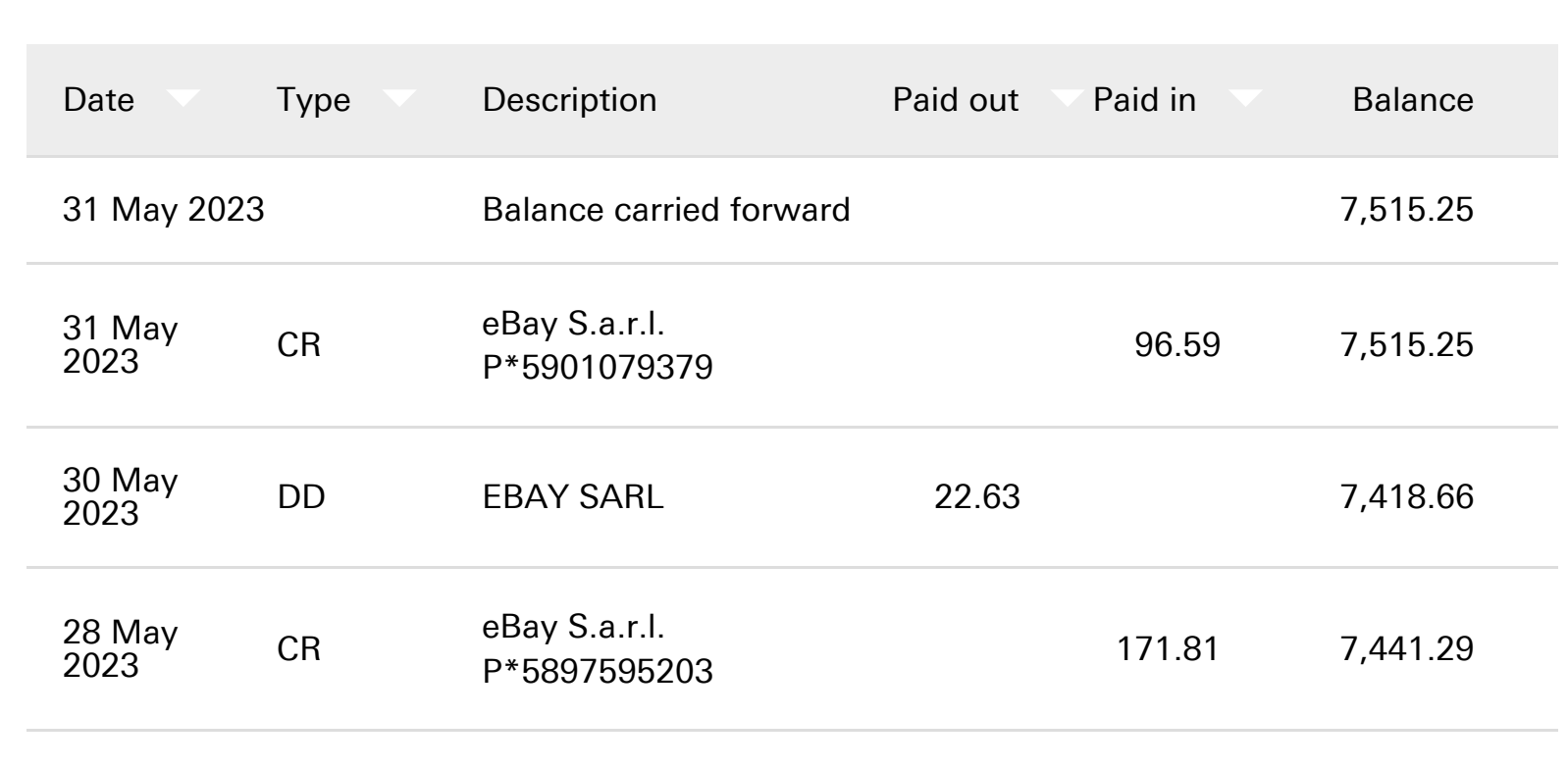Sort by Date using the arrow icon
This screenshot has width=1568, height=769.
[x=183, y=97]
